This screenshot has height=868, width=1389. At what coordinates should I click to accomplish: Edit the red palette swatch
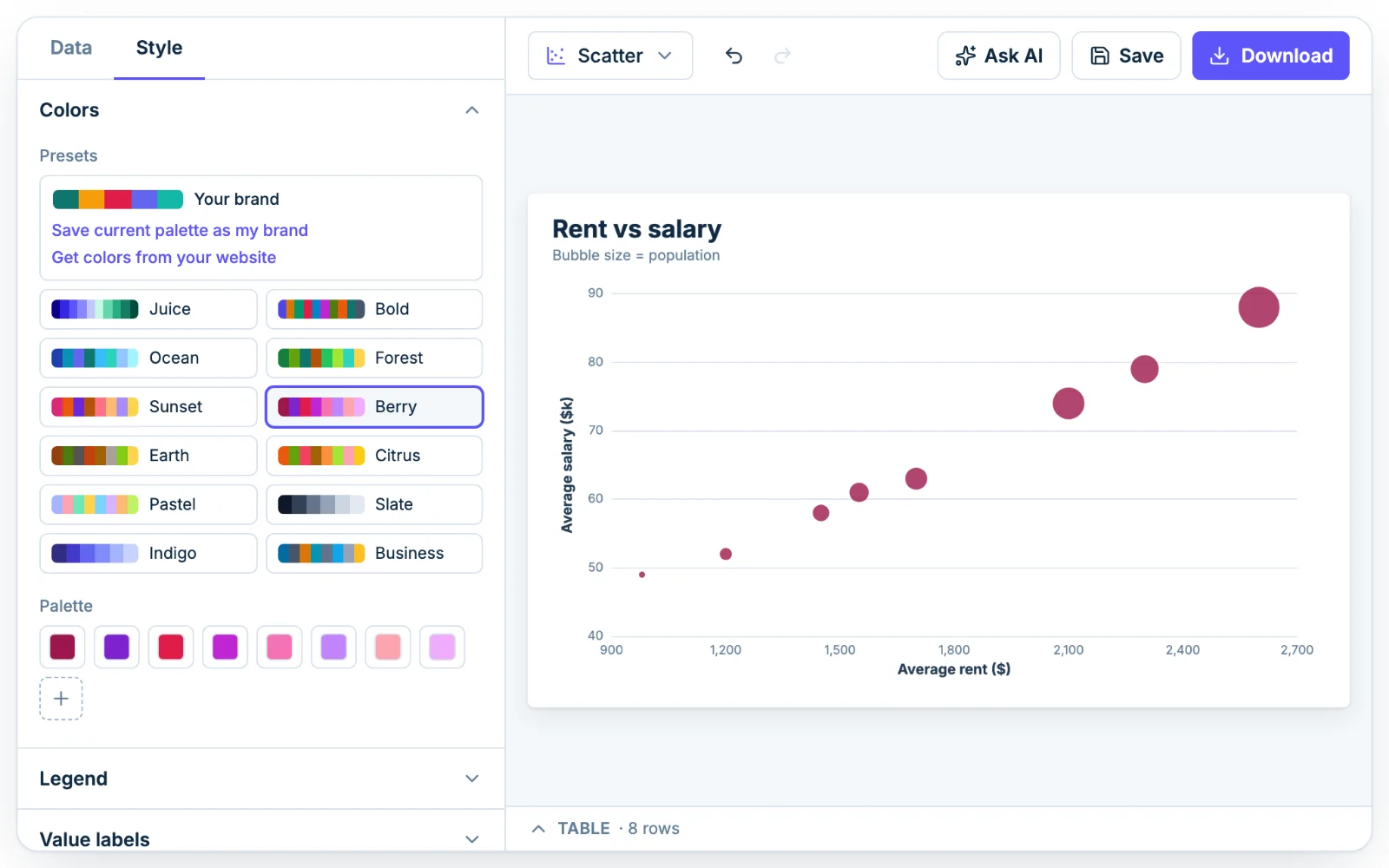[171, 647]
